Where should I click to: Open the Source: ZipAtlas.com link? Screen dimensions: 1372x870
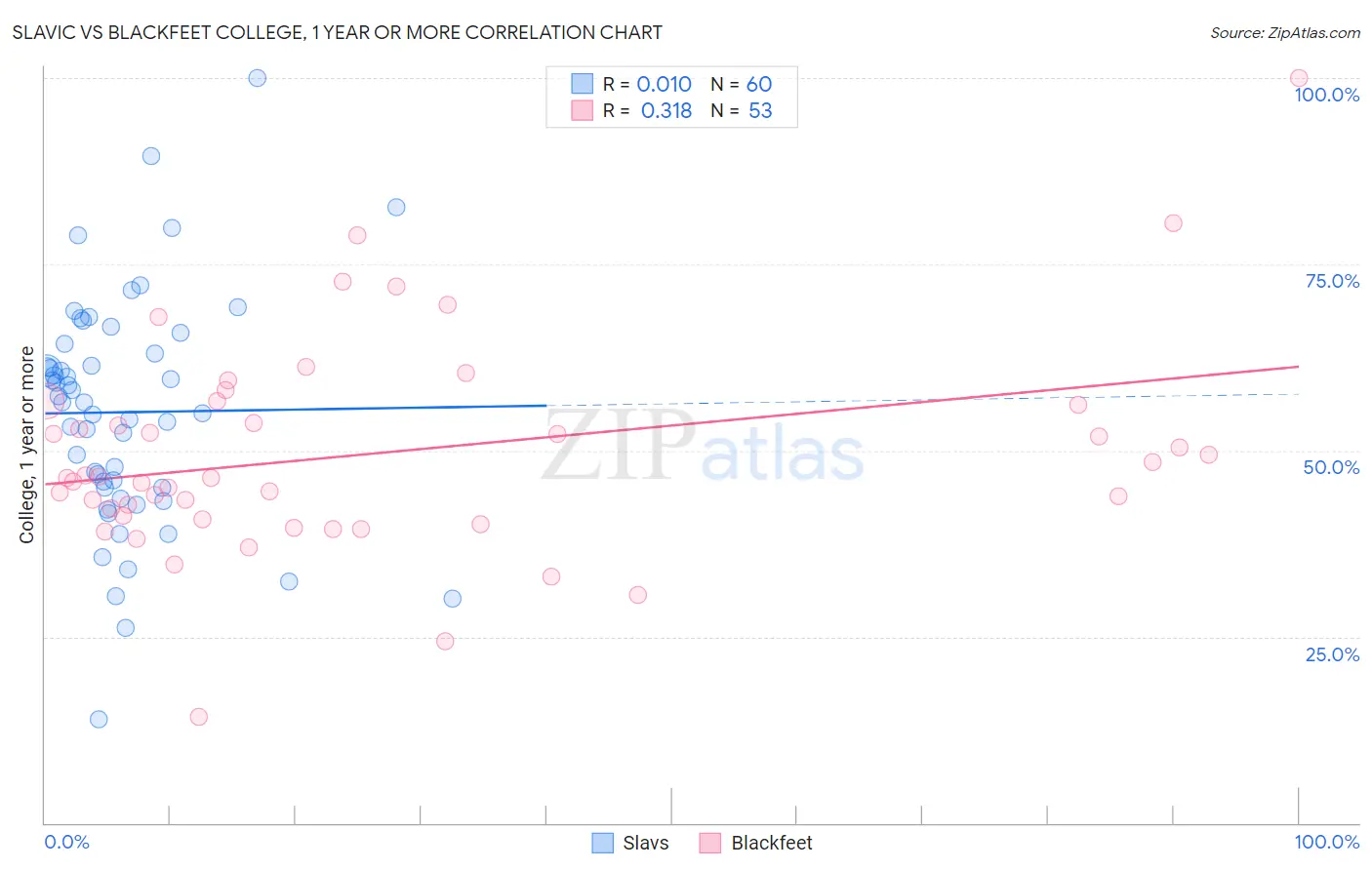pos(1285,32)
